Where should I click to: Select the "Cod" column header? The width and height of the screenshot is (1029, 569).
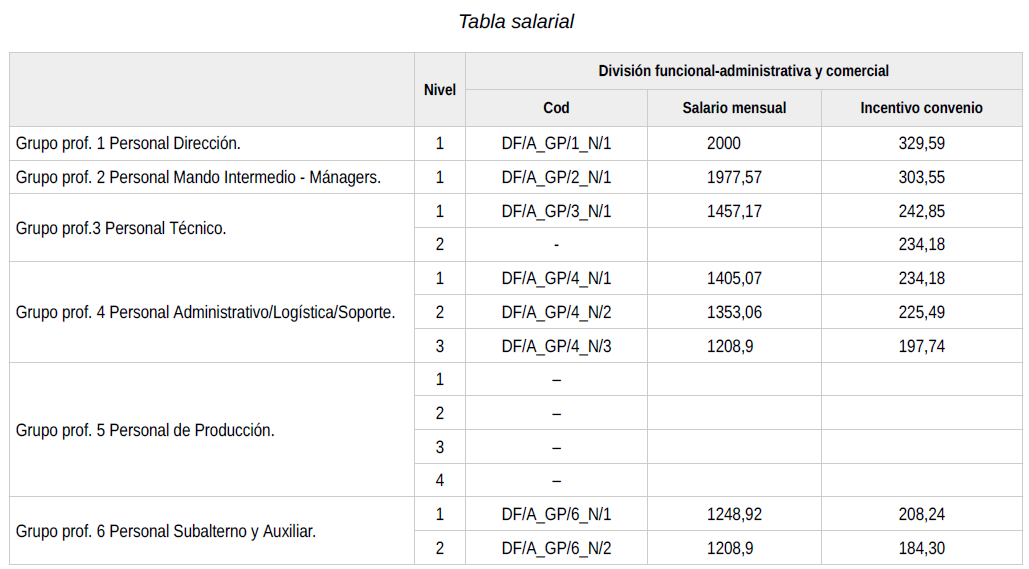[x=556, y=108]
